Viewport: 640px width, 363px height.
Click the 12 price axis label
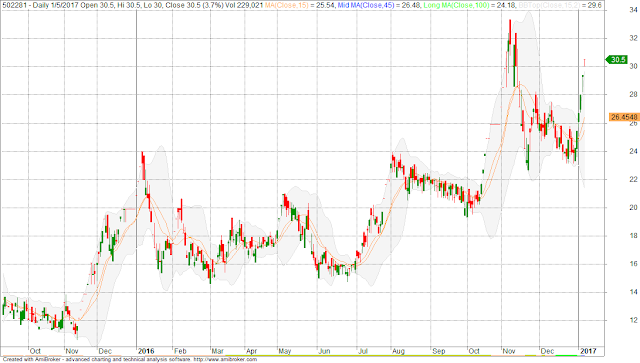(633, 320)
